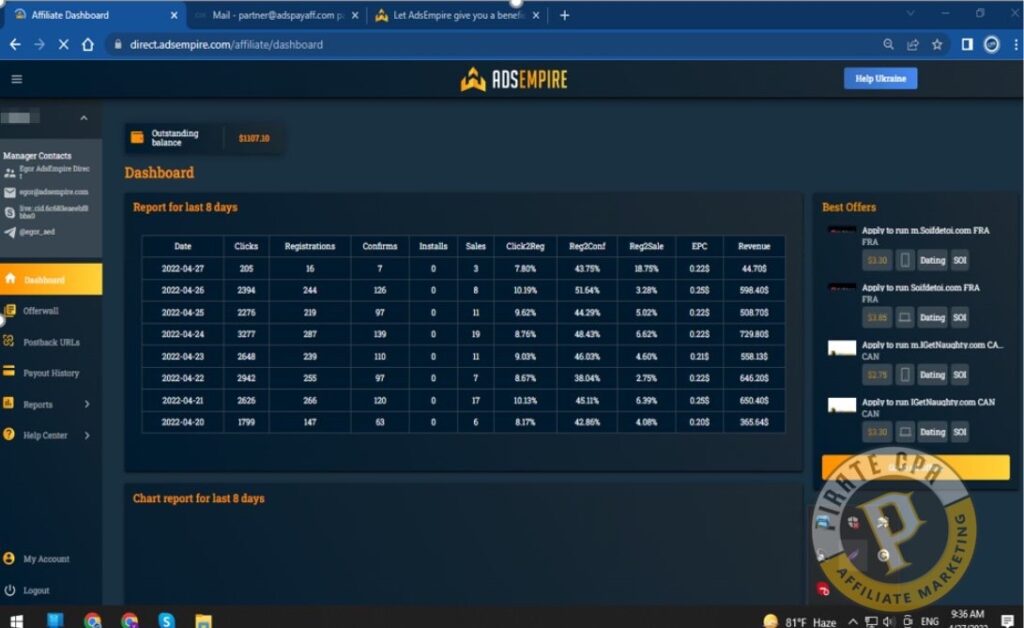This screenshot has height=628, width=1024.
Task: Open Dashboard in sidebar
Action: click(51, 279)
